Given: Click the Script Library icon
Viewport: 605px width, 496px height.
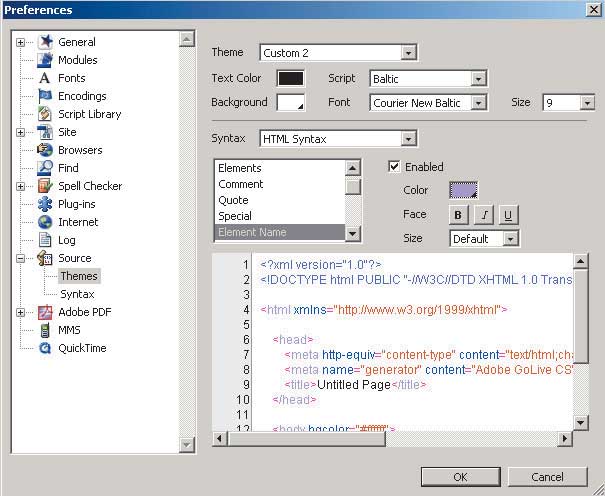Looking at the screenshot, I should 45,114.
